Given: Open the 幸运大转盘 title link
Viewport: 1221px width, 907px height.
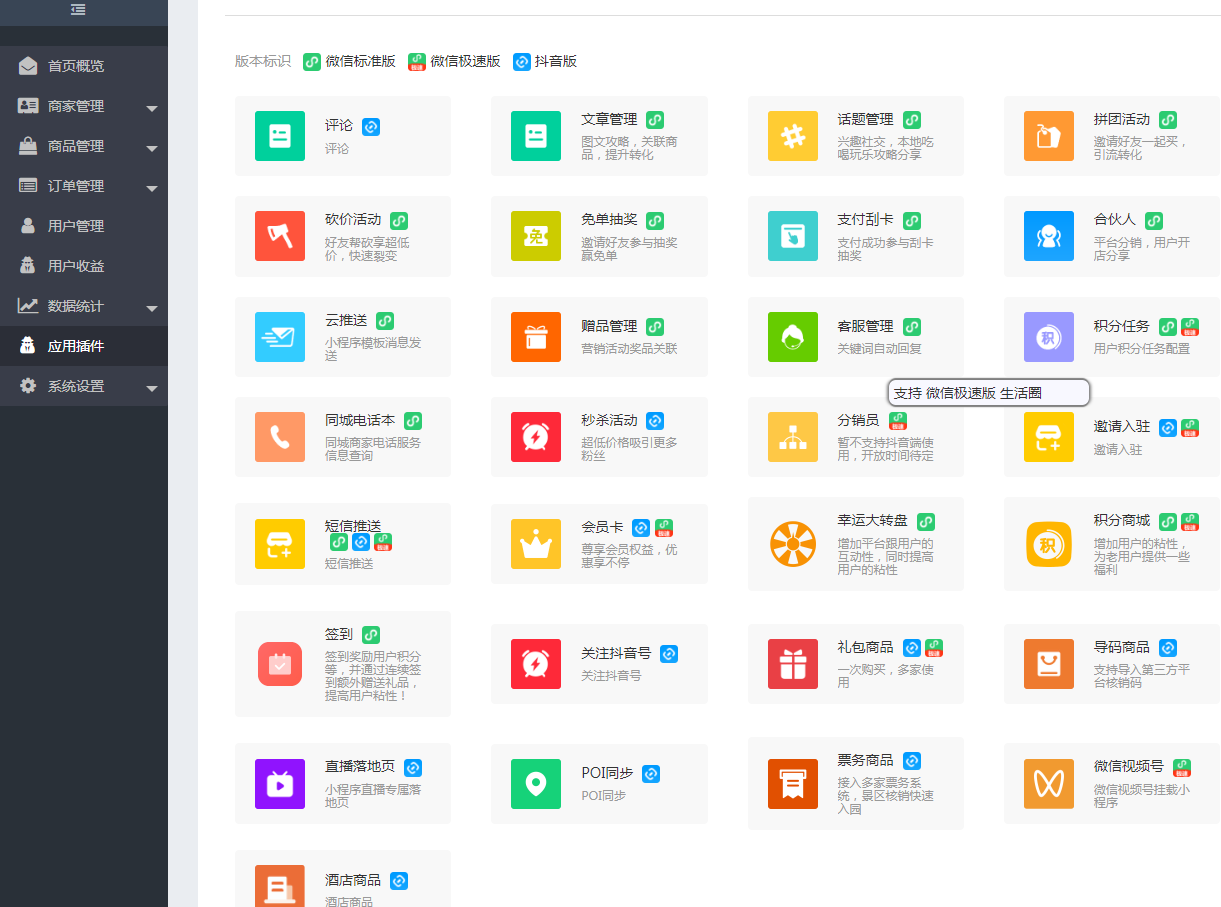Looking at the screenshot, I should point(873,521).
